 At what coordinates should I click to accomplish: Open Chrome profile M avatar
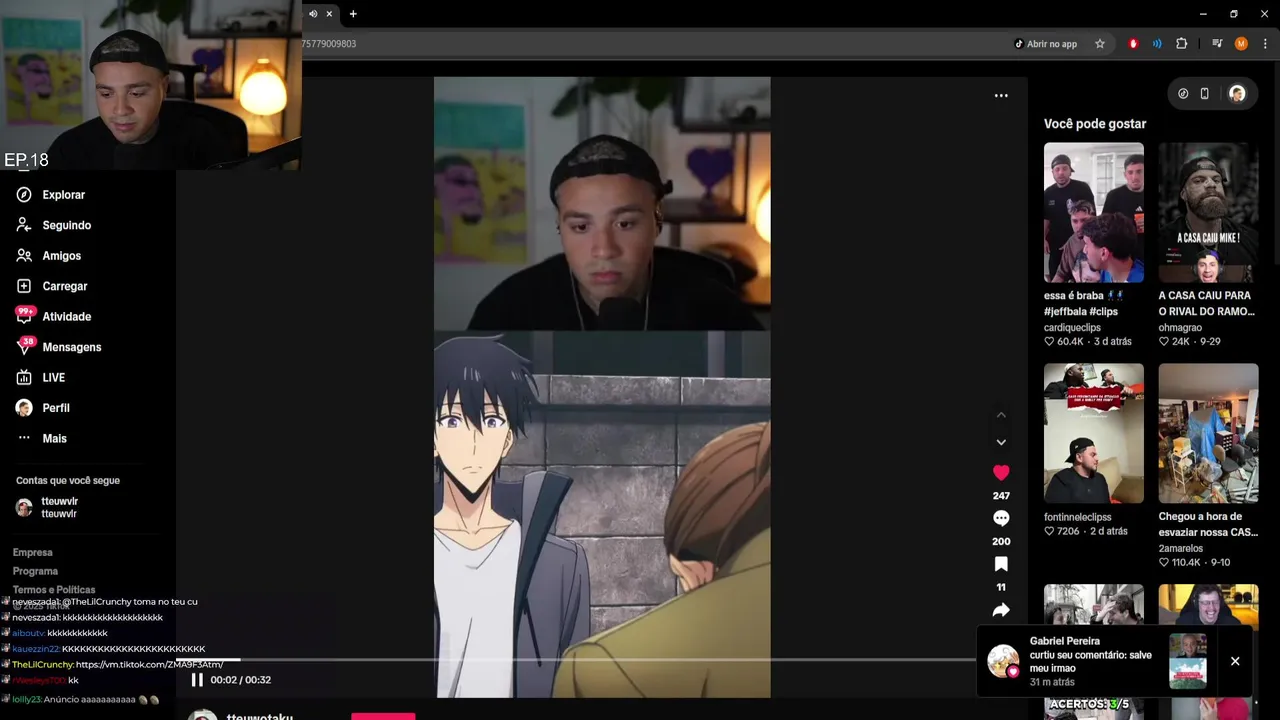1241,44
